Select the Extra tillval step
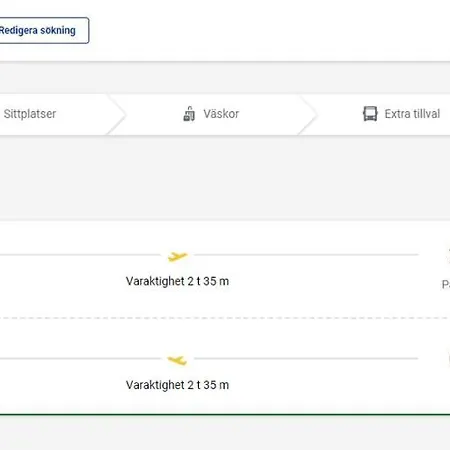This screenshot has height=450, width=450. pyautogui.click(x=412, y=114)
